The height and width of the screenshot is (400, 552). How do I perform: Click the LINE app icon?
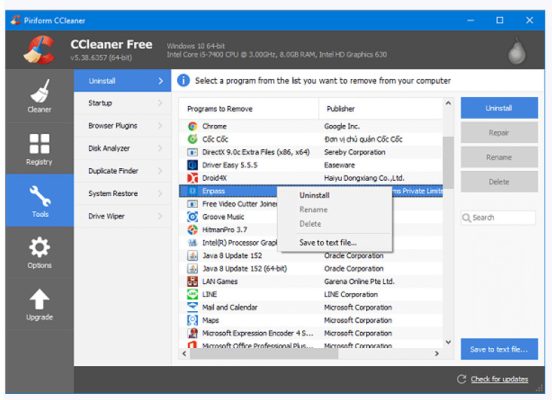pos(192,294)
